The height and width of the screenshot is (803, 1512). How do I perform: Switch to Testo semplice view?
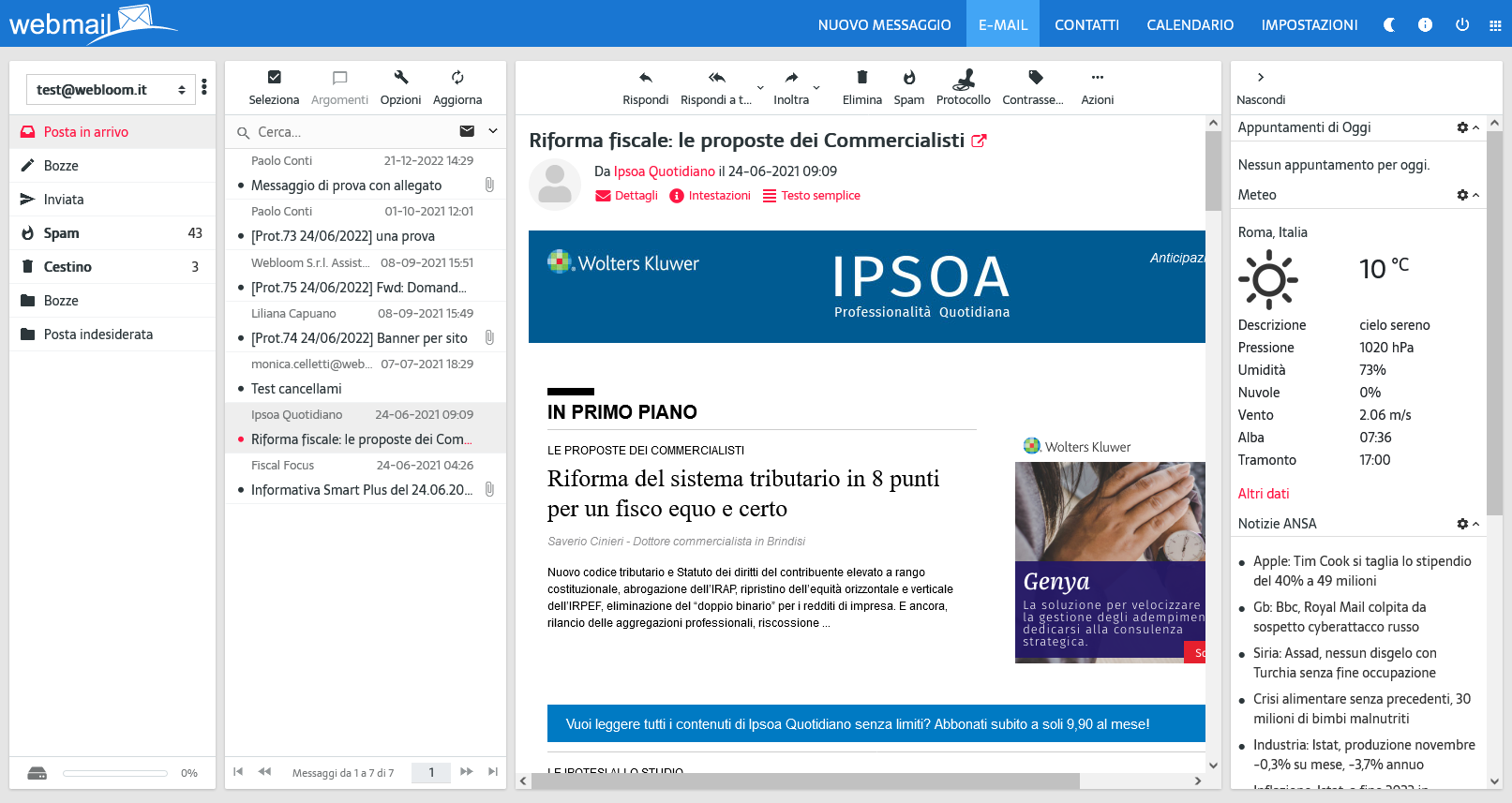tap(811, 196)
